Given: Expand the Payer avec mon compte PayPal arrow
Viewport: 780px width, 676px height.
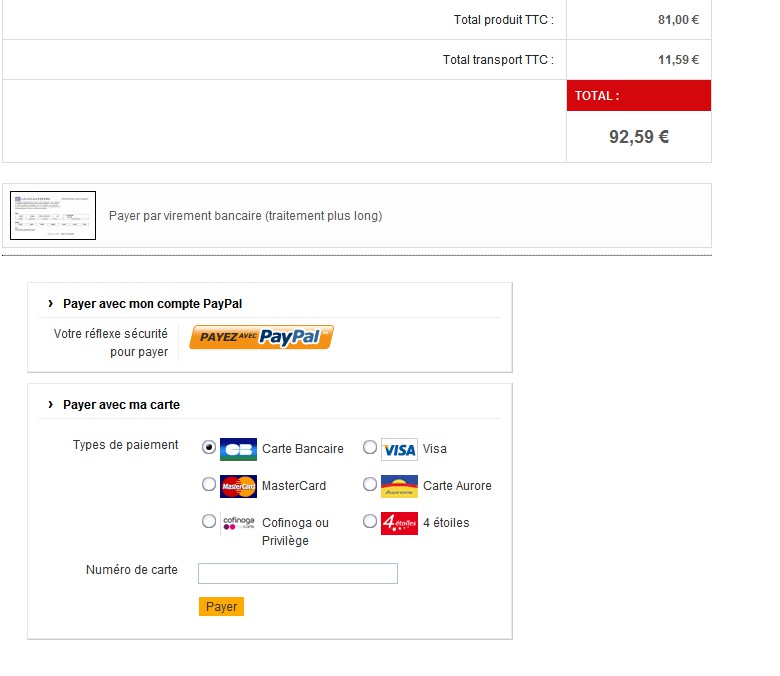Looking at the screenshot, I should pos(50,303).
